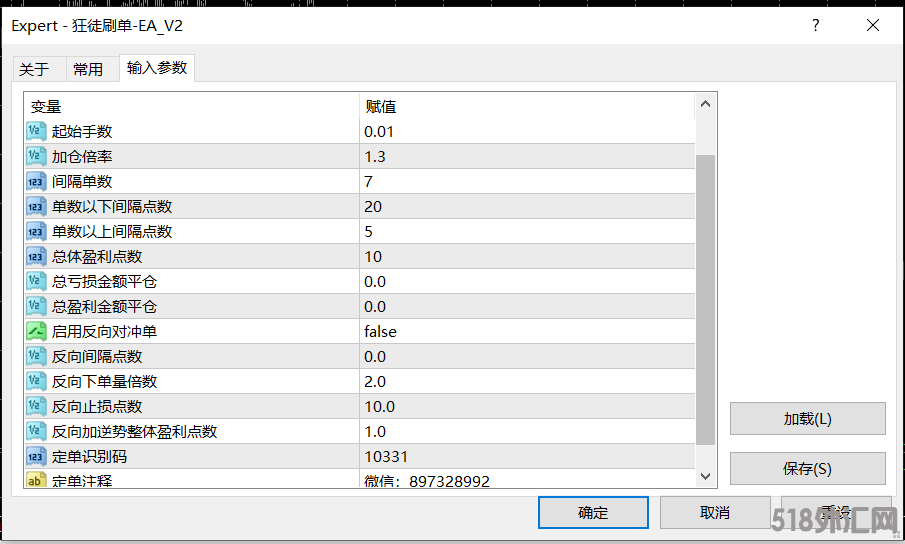Select the 反向止损点数 value 10.0

click(379, 407)
